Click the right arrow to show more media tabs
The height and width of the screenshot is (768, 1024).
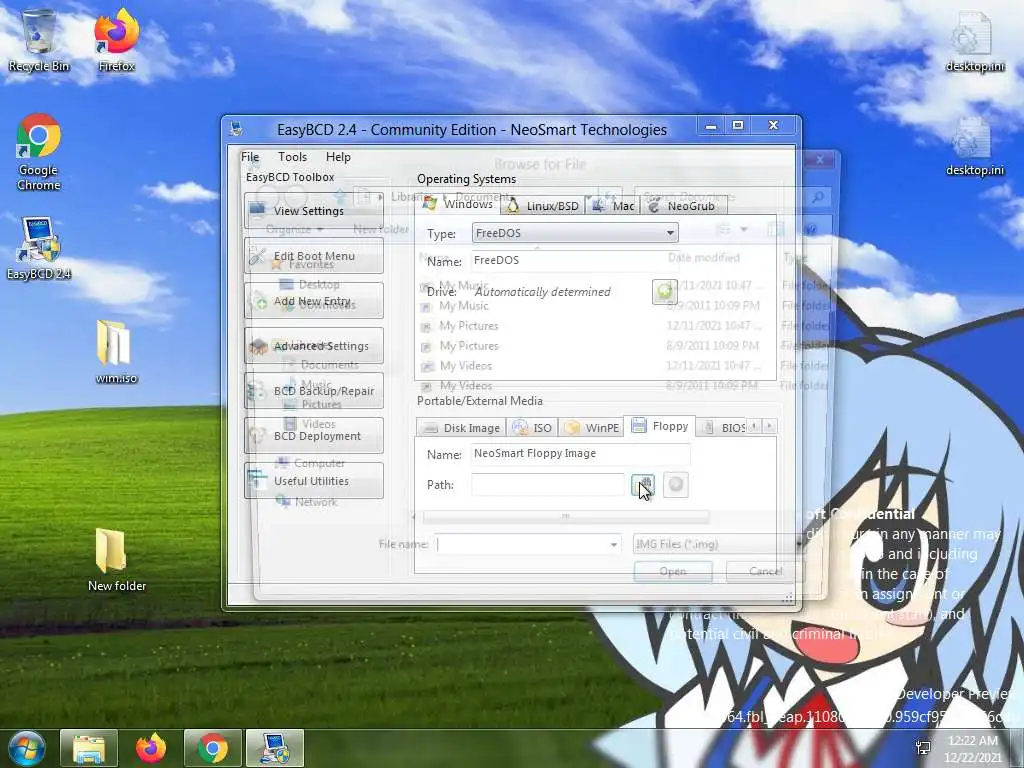[x=770, y=426]
